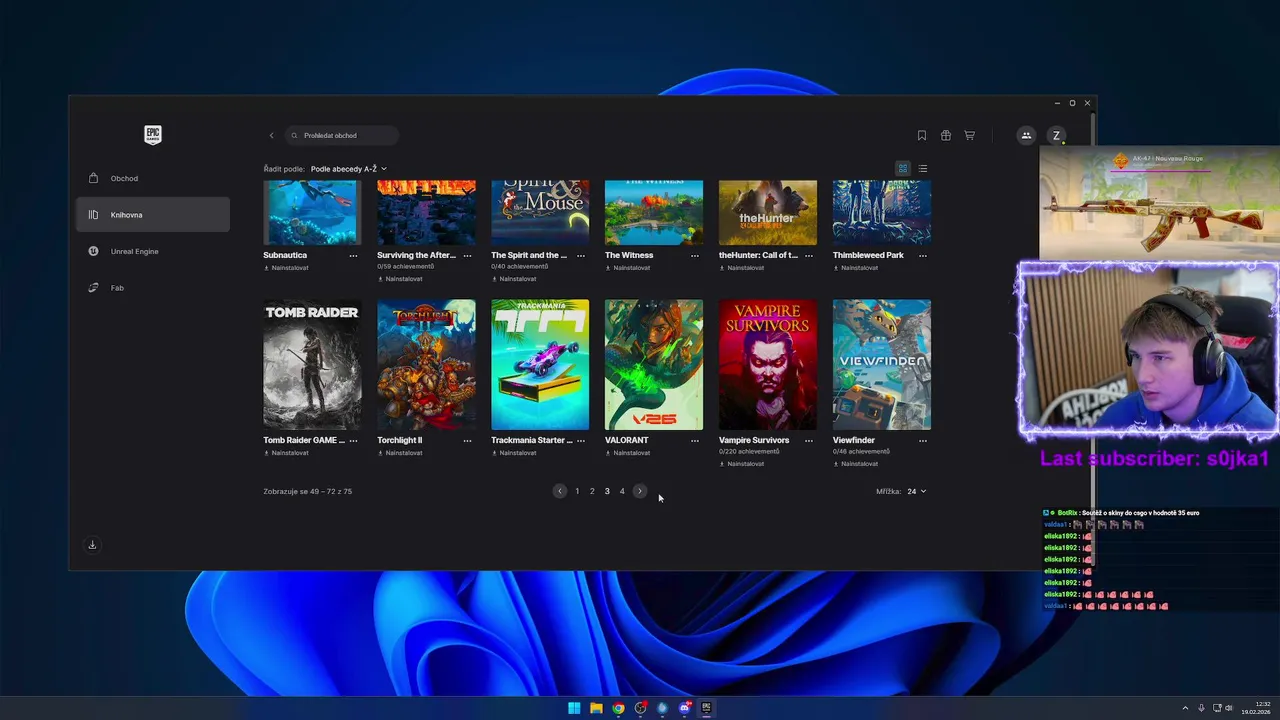Open Discord from the taskbar
Image resolution: width=1280 pixels, height=720 pixels.
click(x=685, y=708)
